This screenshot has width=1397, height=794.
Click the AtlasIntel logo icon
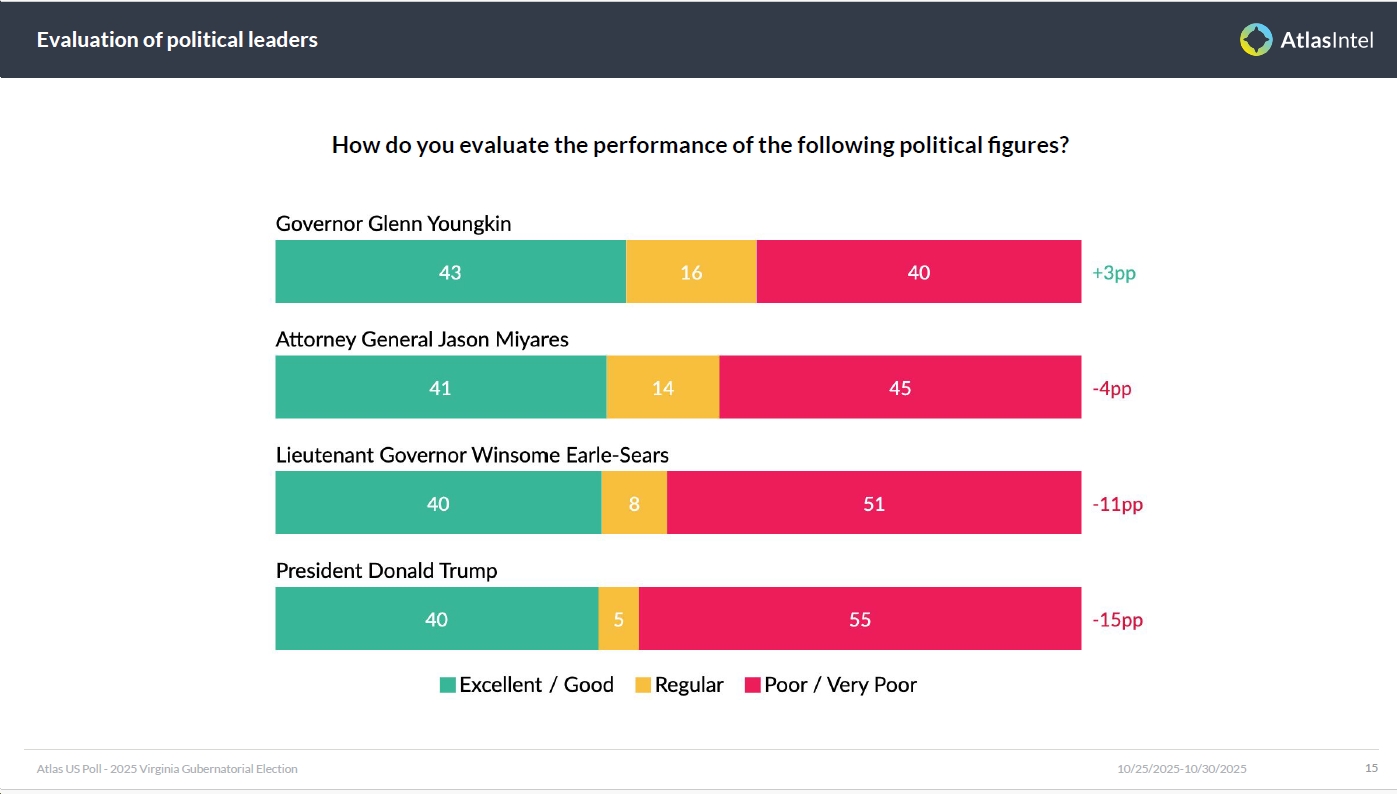pyautogui.click(x=1256, y=39)
